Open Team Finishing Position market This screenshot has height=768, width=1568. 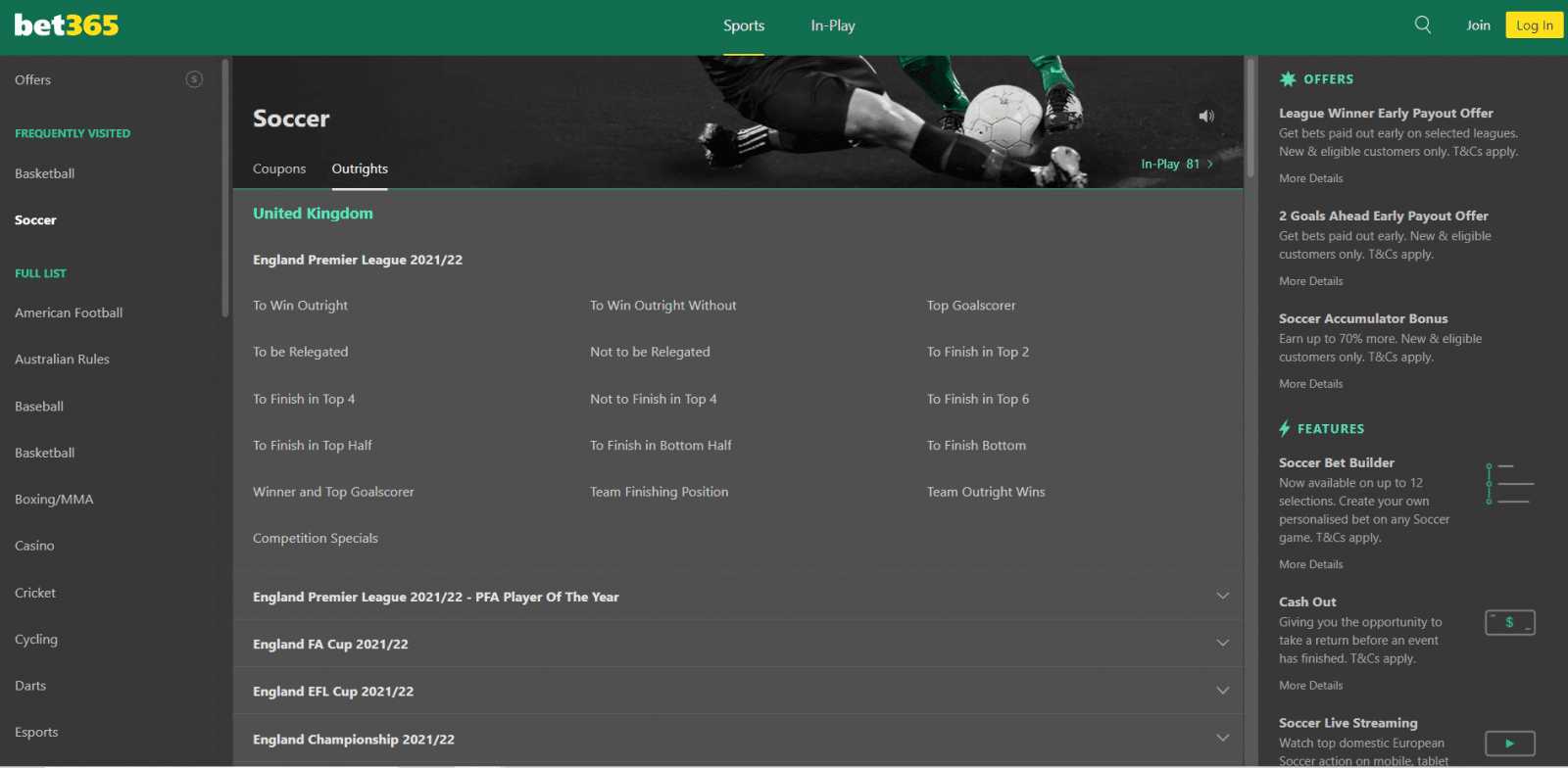[x=660, y=492]
